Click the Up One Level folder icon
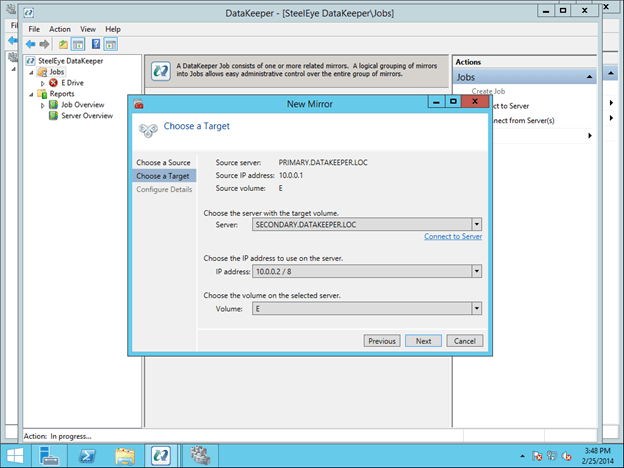Image resolution: width=624 pixels, height=468 pixels. tap(63, 45)
